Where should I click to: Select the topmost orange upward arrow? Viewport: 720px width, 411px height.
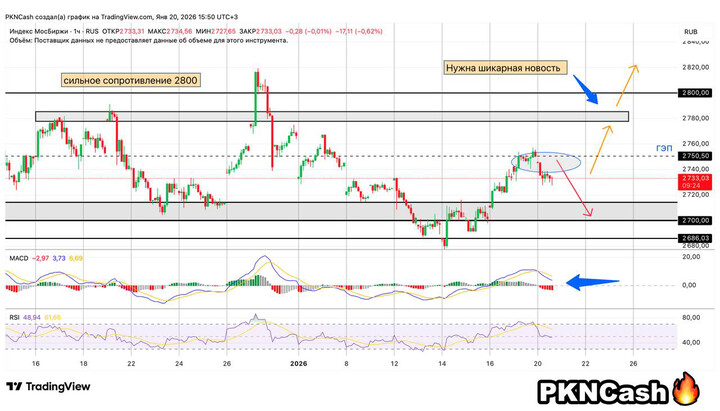pos(625,85)
